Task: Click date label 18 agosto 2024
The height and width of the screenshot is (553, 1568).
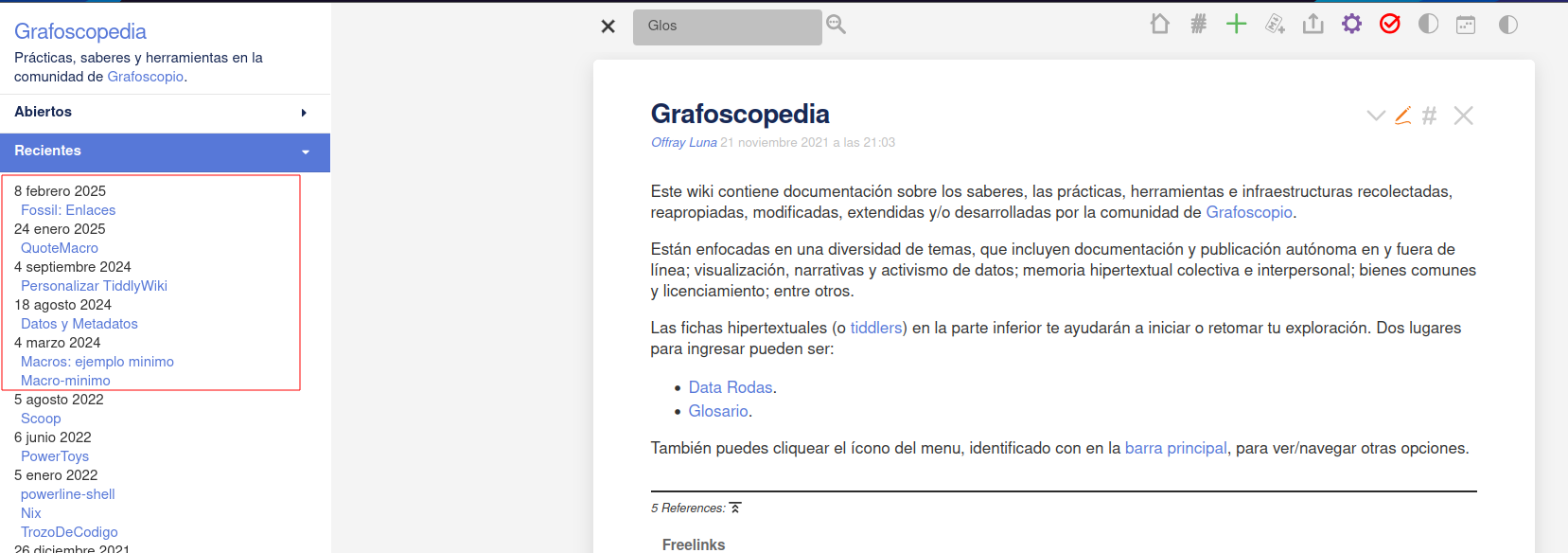Action: point(62,305)
